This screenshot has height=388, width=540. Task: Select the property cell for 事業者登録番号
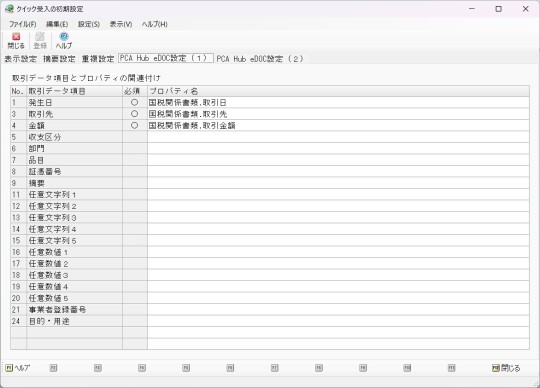click(338, 310)
